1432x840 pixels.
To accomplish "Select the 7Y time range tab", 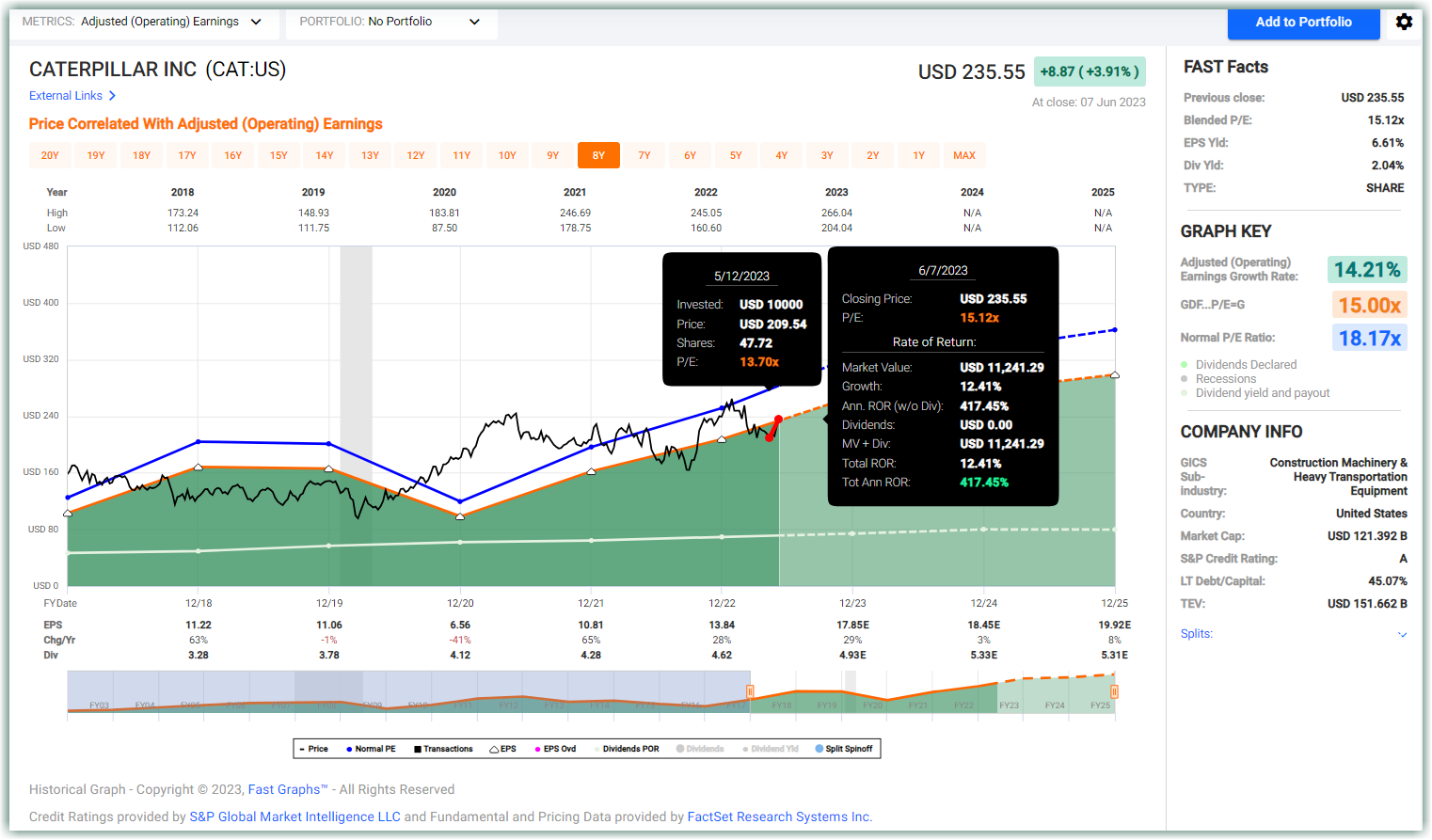I will coord(644,155).
